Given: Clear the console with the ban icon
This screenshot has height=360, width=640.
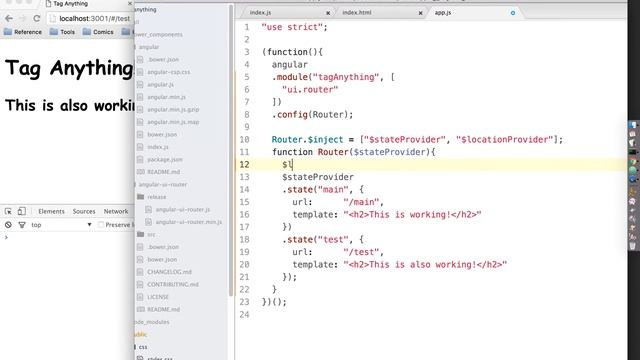Looking at the screenshot, I should pyautogui.click(x=8, y=225).
